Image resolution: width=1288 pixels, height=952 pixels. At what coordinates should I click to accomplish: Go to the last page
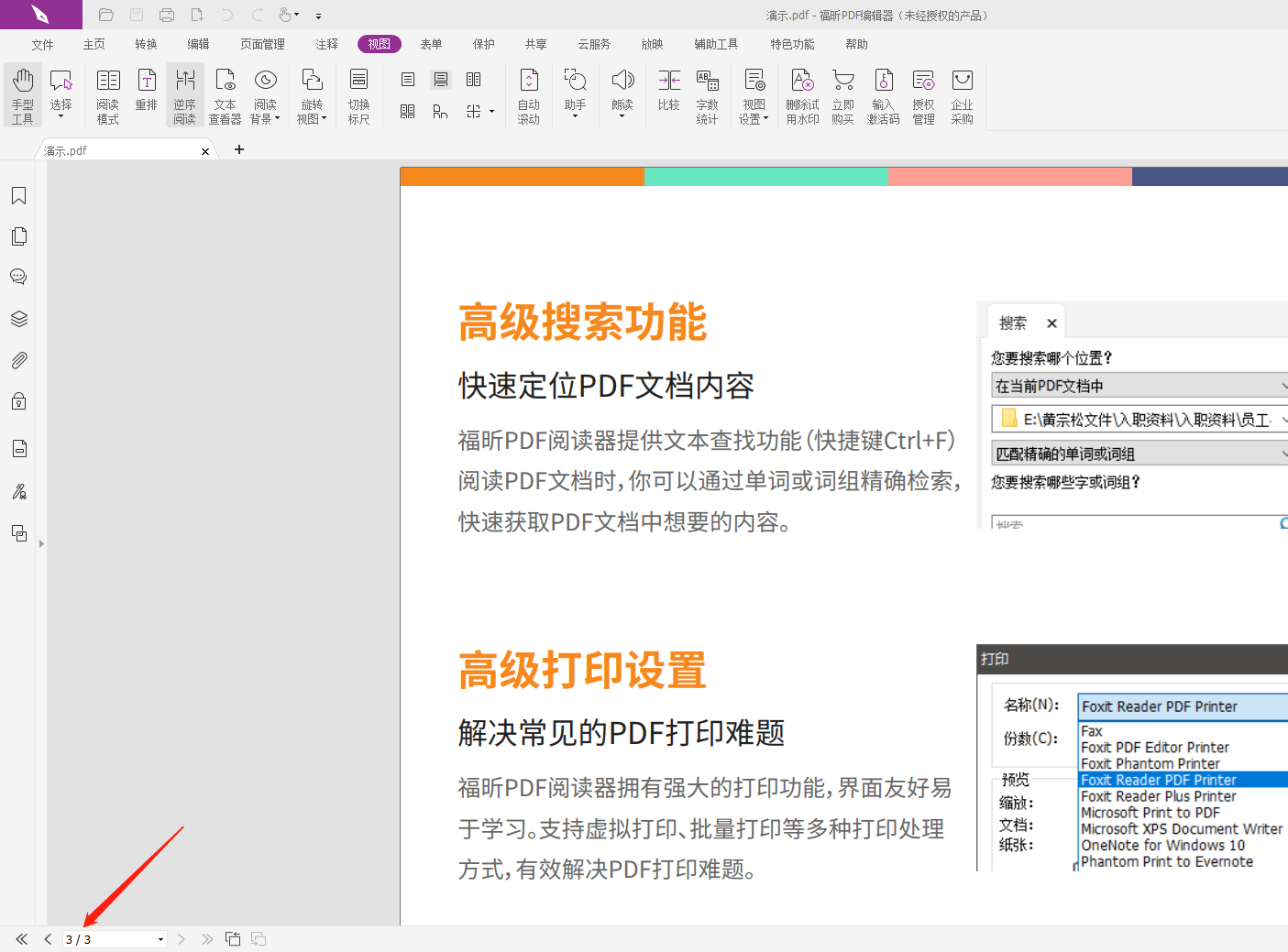(x=207, y=939)
